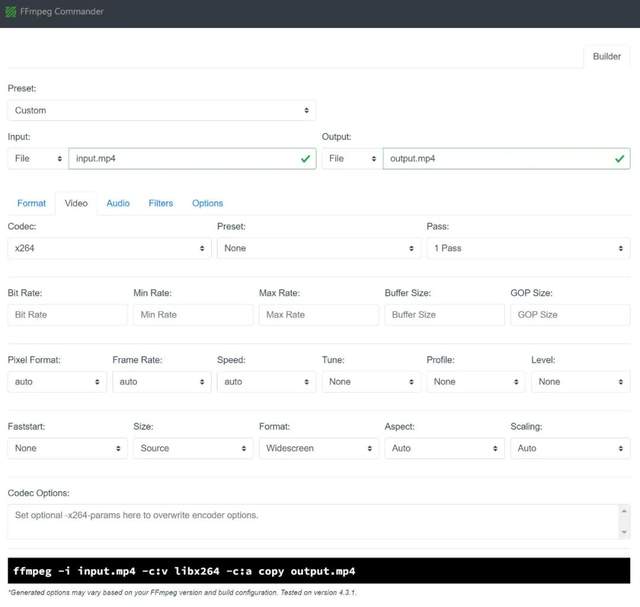The width and height of the screenshot is (640, 607).
Task: Go to the Options tab
Action: pyautogui.click(x=207, y=203)
